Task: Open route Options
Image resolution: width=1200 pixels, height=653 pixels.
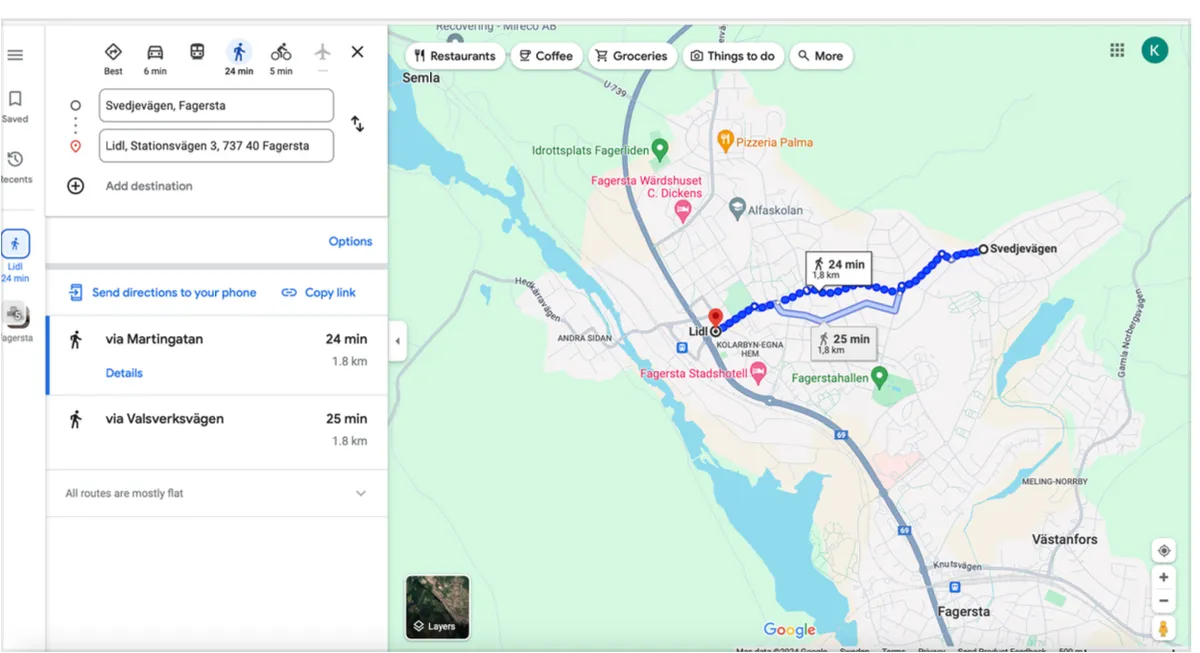Action: [x=350, y=241]
